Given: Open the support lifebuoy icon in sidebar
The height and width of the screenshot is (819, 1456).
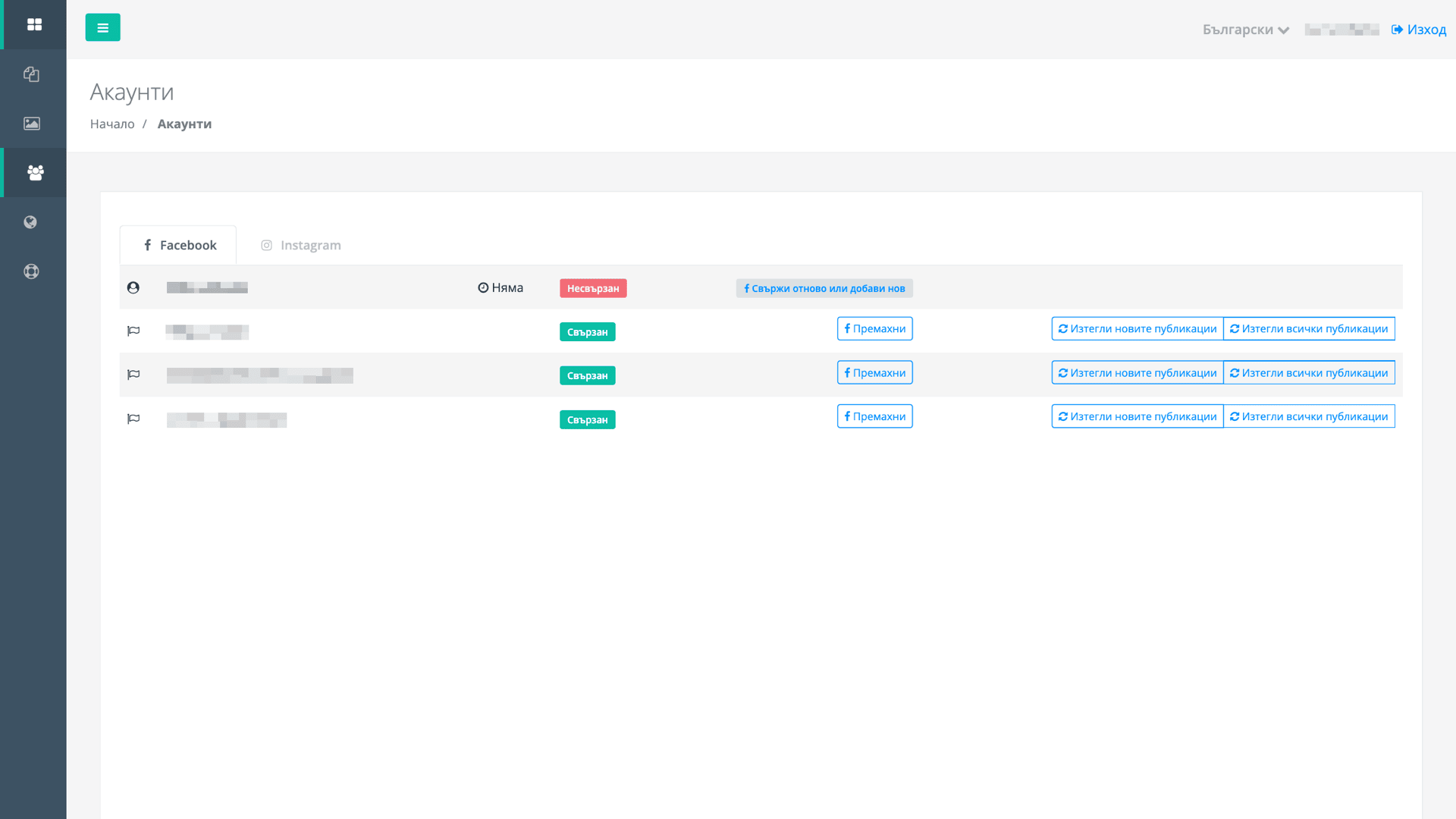Looking at the screenshot, I should [31, 271].
